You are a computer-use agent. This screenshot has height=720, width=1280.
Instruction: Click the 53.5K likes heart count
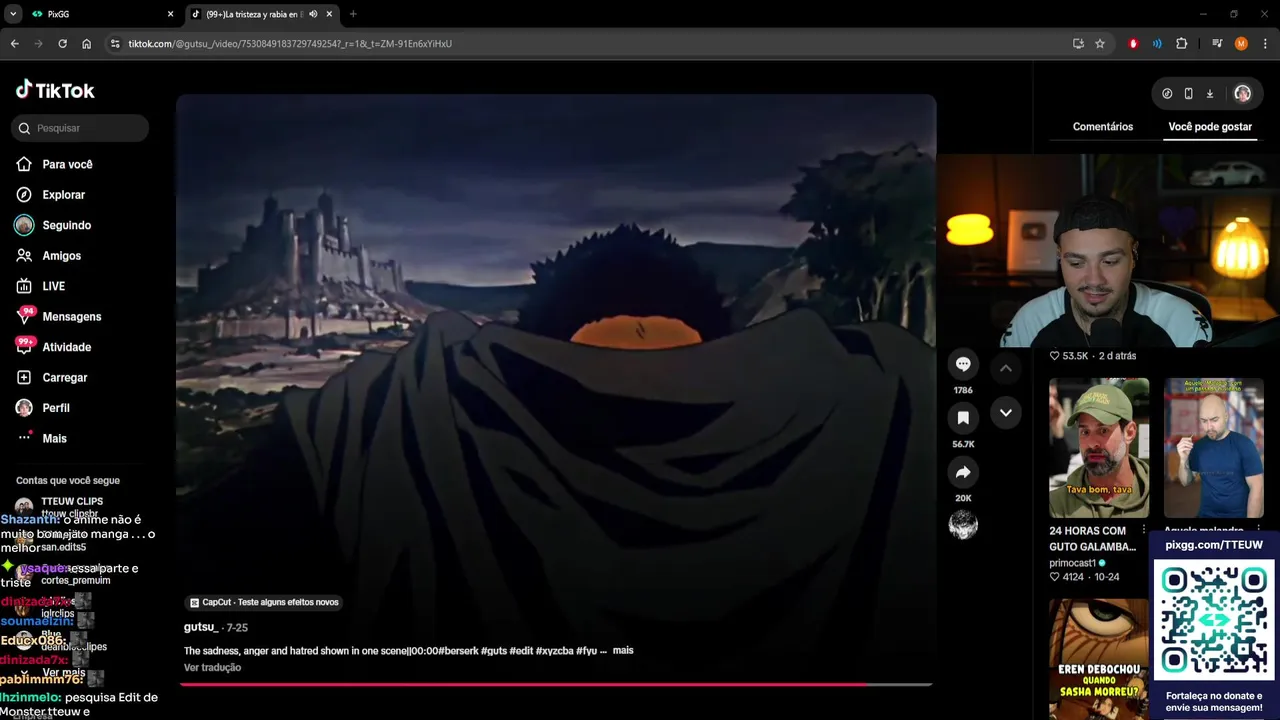(x=1068, y=356)
